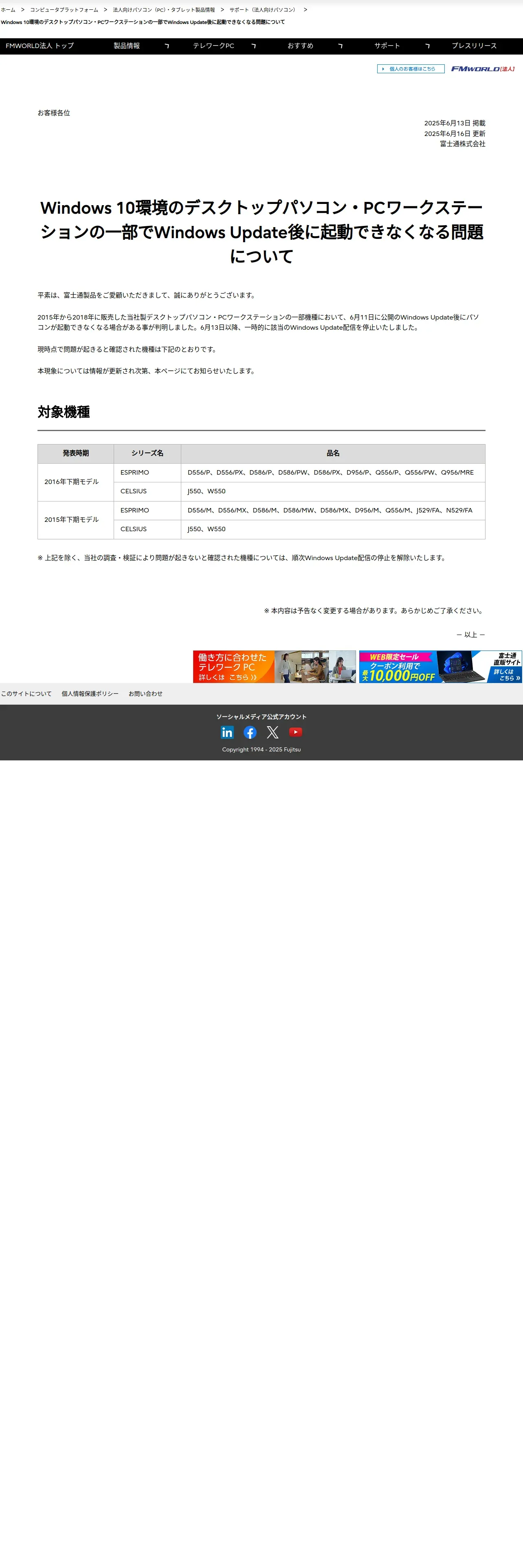Open the YouTube social media icon
The image size is (523, 1568).
click(295, 732)
